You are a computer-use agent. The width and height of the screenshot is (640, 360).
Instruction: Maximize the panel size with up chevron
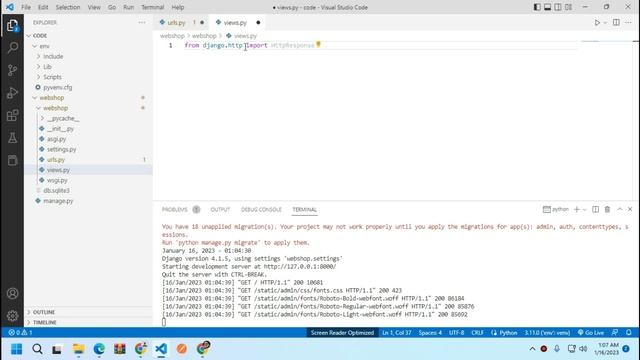620,209
